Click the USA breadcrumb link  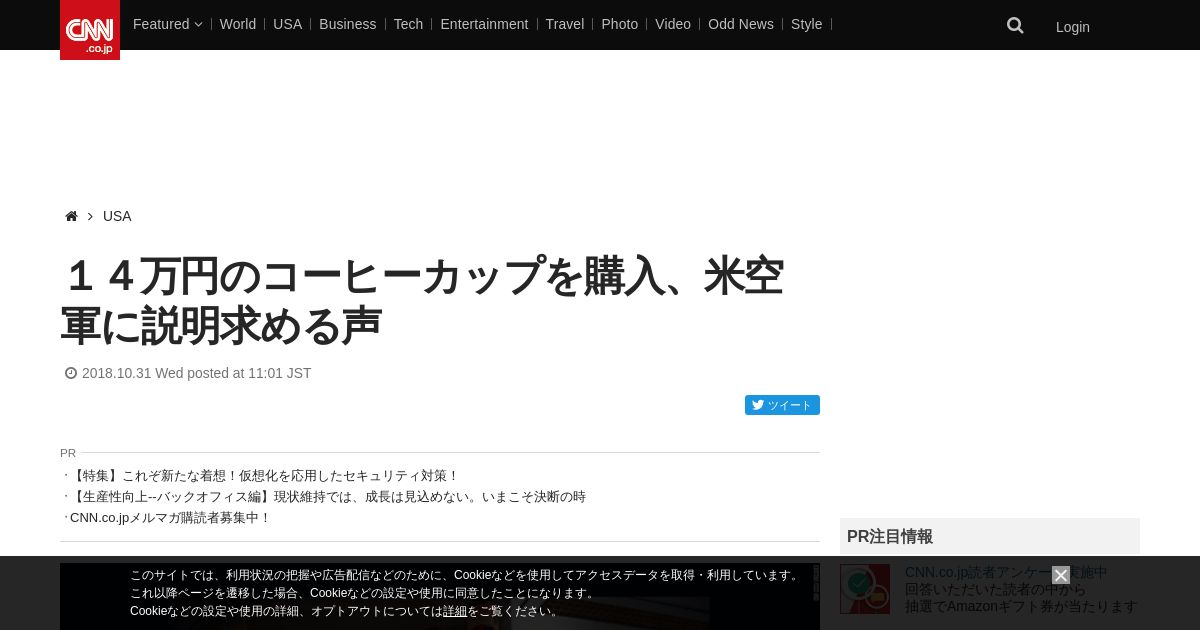point(117,216)
